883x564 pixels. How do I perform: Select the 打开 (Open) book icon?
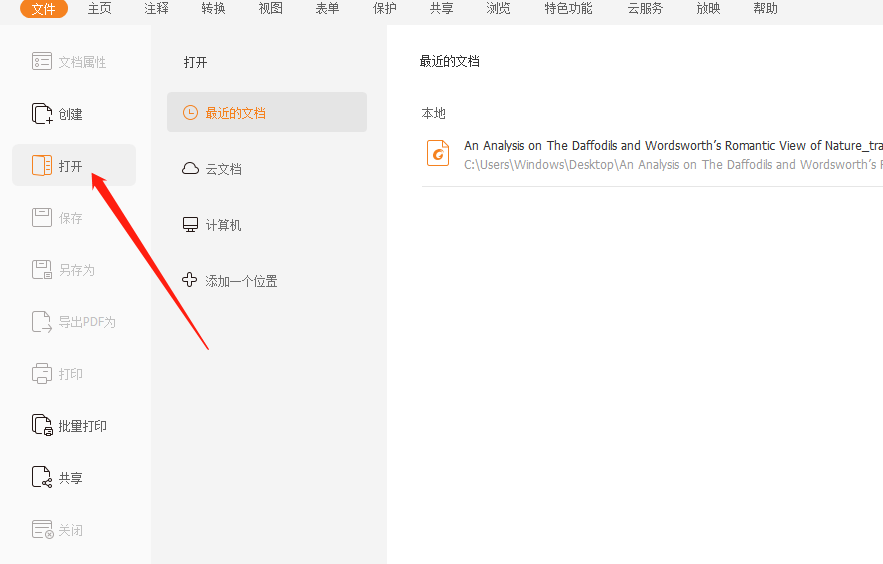(x=42, y=166)
